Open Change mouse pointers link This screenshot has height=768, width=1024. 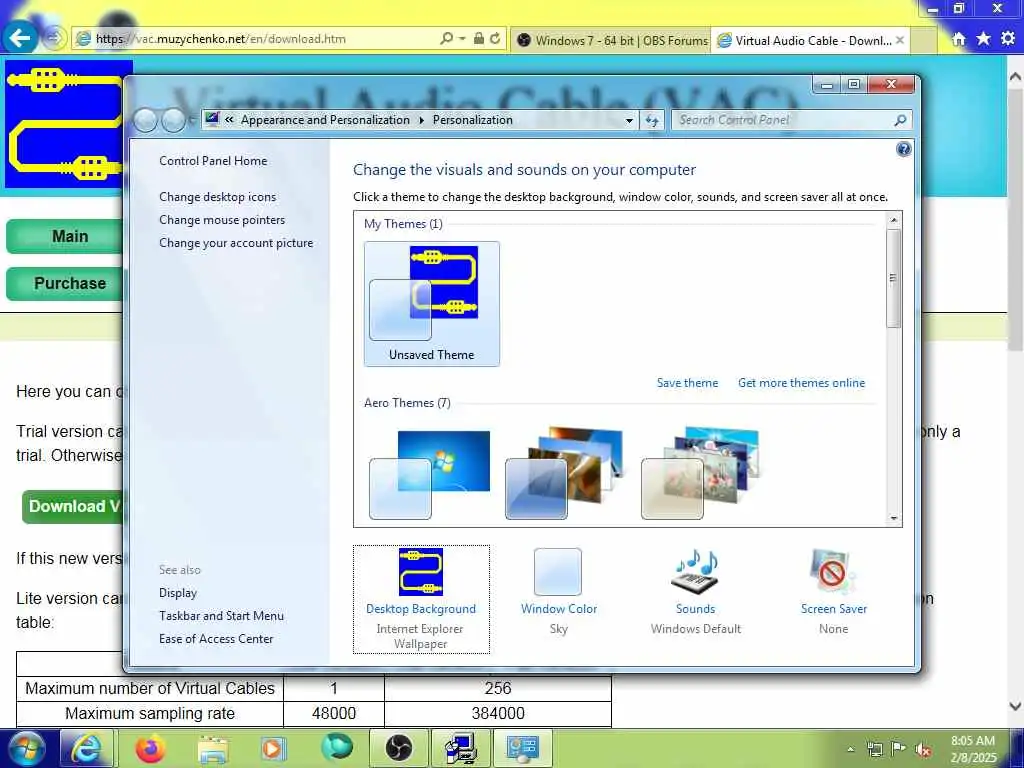[222, 220]
